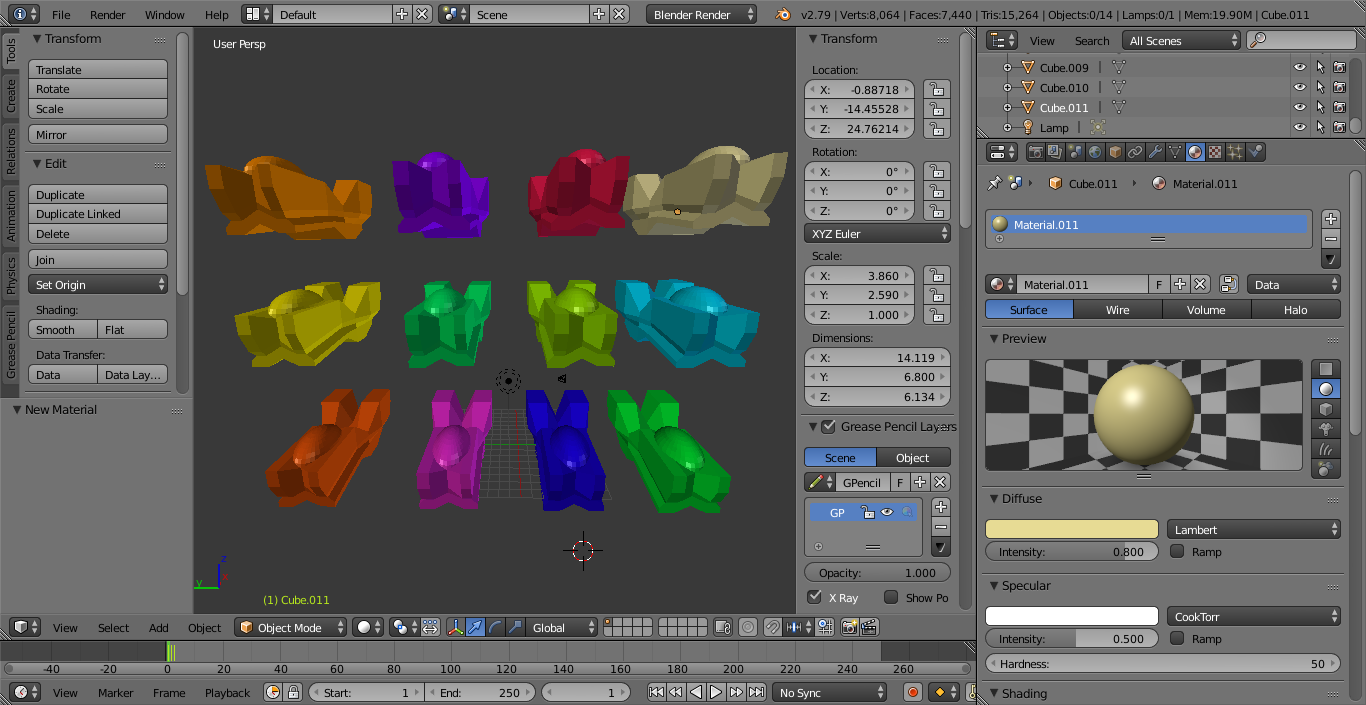The width and height of the screenshot is (1366, 705).
Task: Open the XYZ Euler rotation mode dropdown
Action: pos(877,233)
